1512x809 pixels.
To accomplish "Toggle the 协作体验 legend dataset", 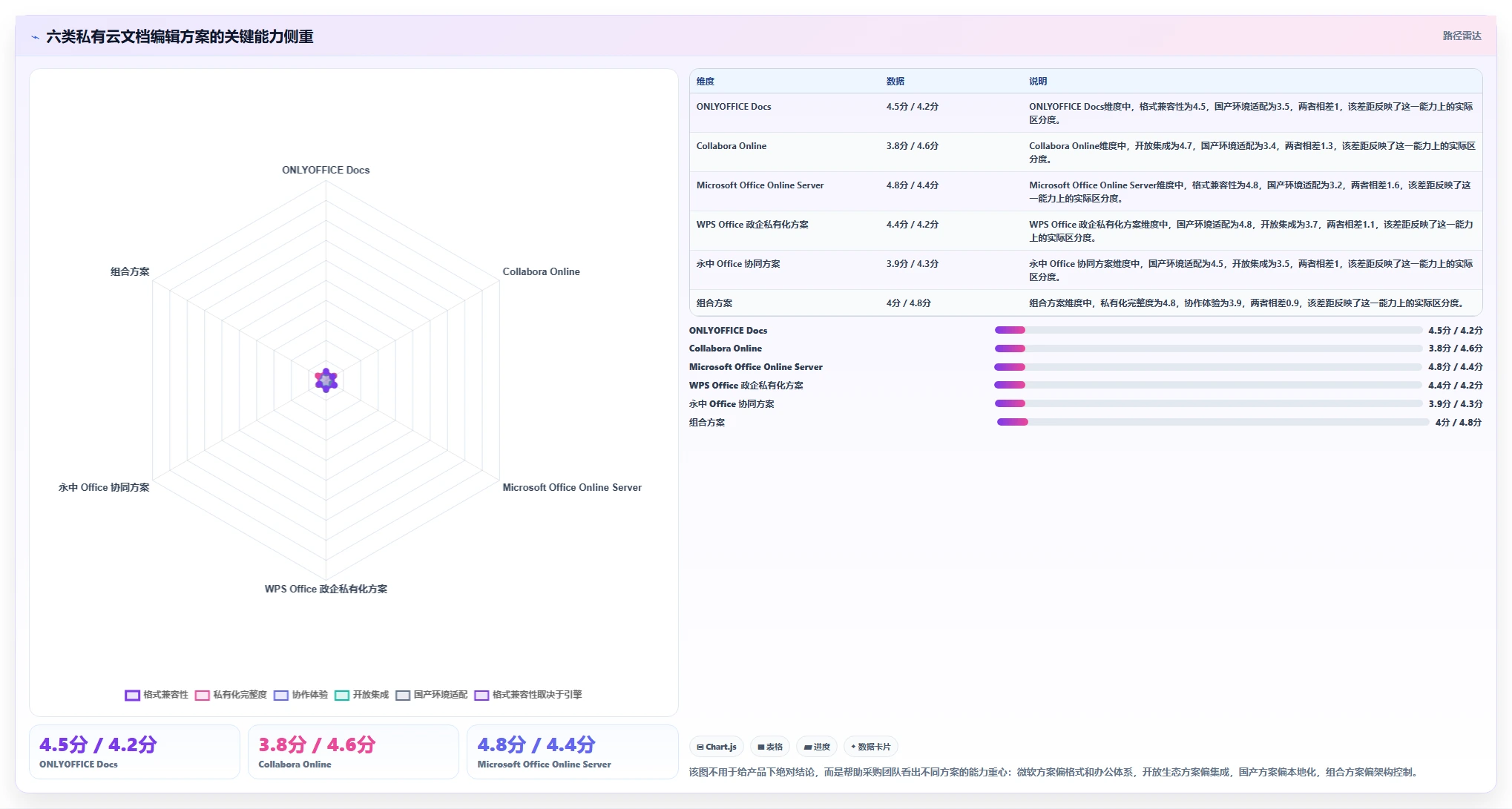I will tap(300, 695).
